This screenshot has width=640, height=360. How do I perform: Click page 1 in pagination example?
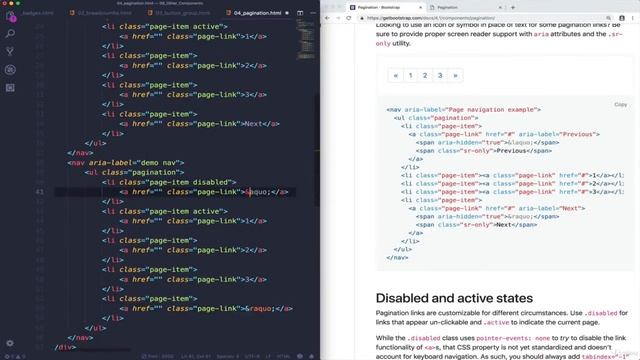(x=411, y=76)
